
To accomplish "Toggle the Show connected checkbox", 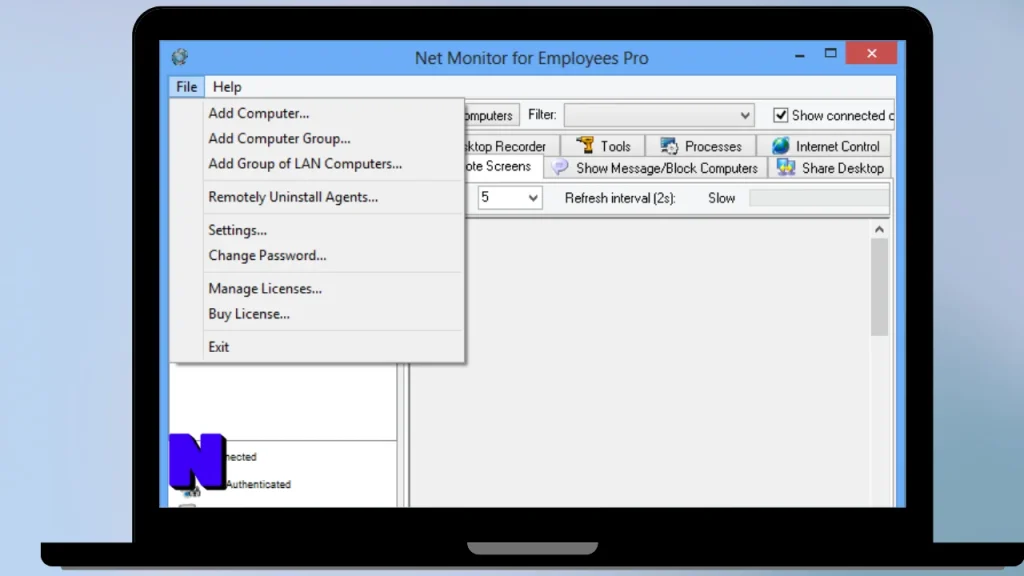I will [780, 116].
